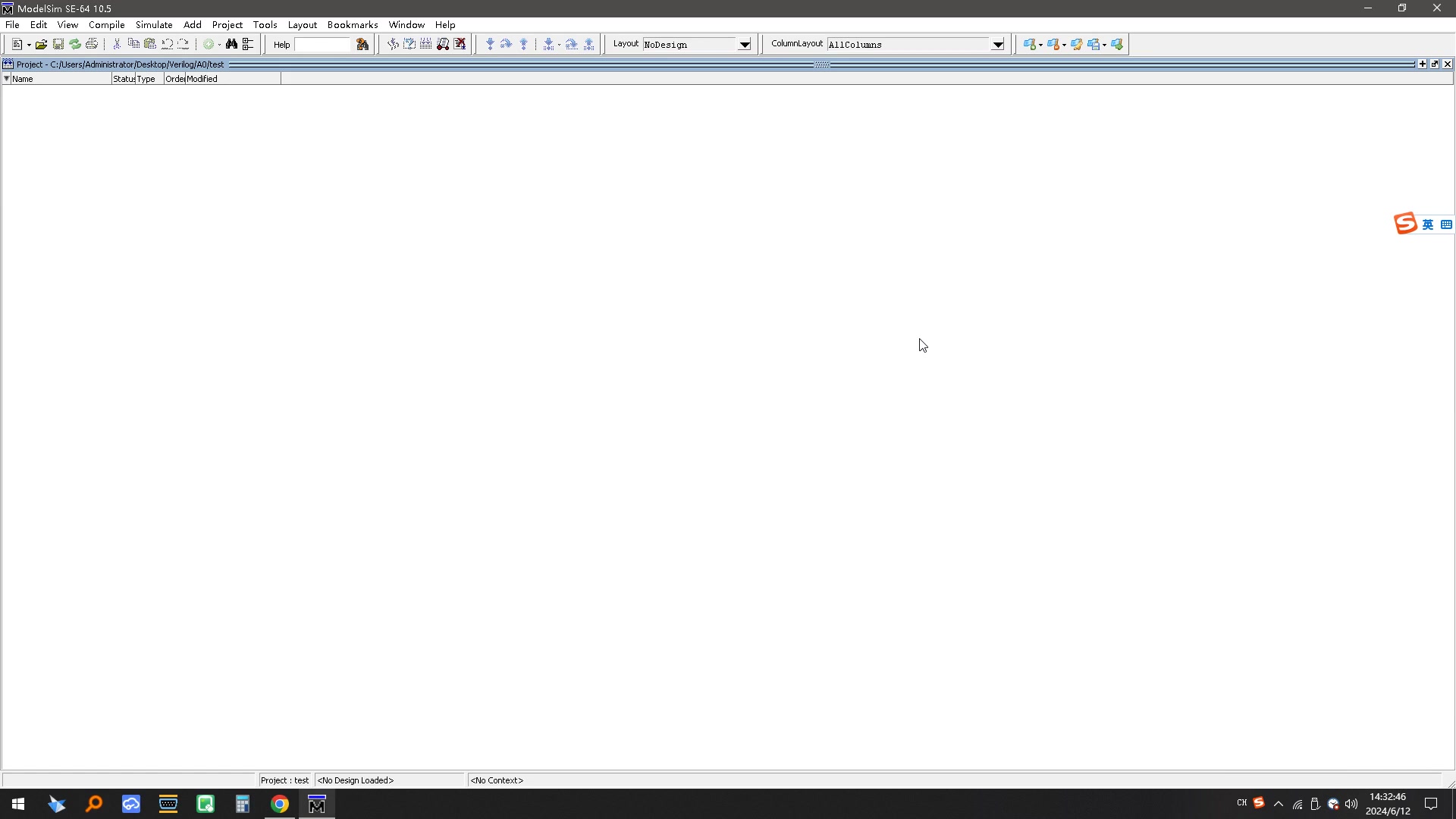Zoom the Project pane with plus button
The height and width of the screenshot is (819, 1456).
pyautogui.click(x=1423, y=64)
